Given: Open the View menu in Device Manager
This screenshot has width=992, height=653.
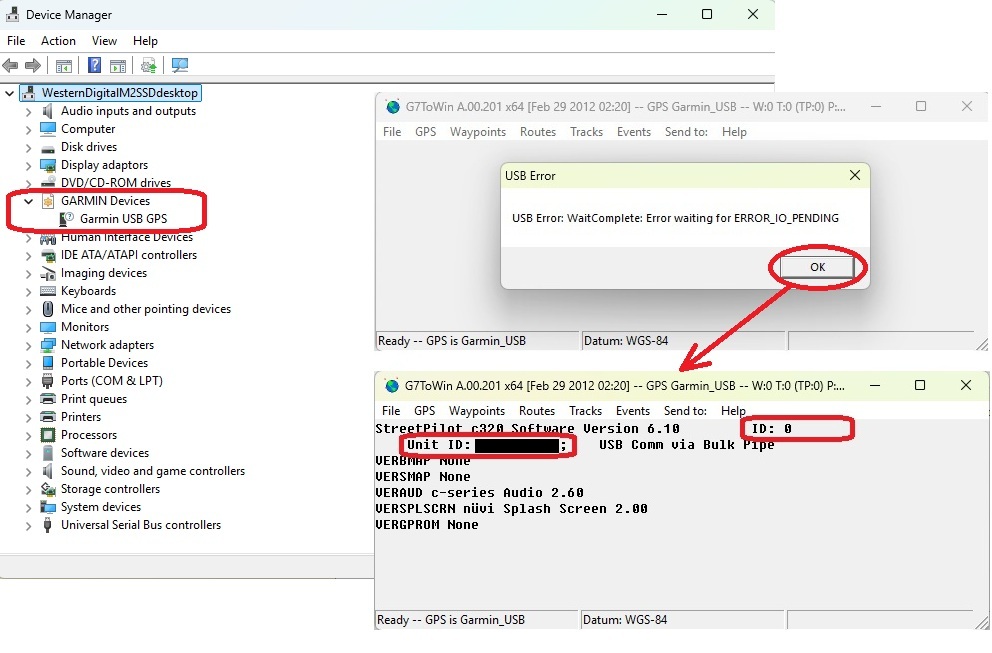Looking at the screenshot, I should [104, 40].
